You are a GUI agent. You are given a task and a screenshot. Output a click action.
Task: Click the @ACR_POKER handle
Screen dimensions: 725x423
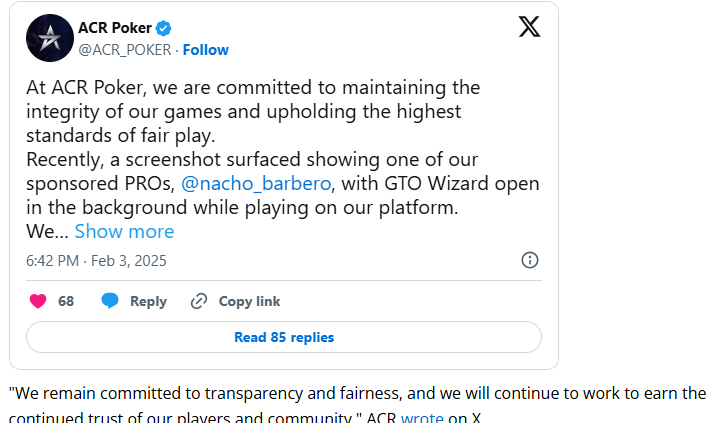coord(125,50)
